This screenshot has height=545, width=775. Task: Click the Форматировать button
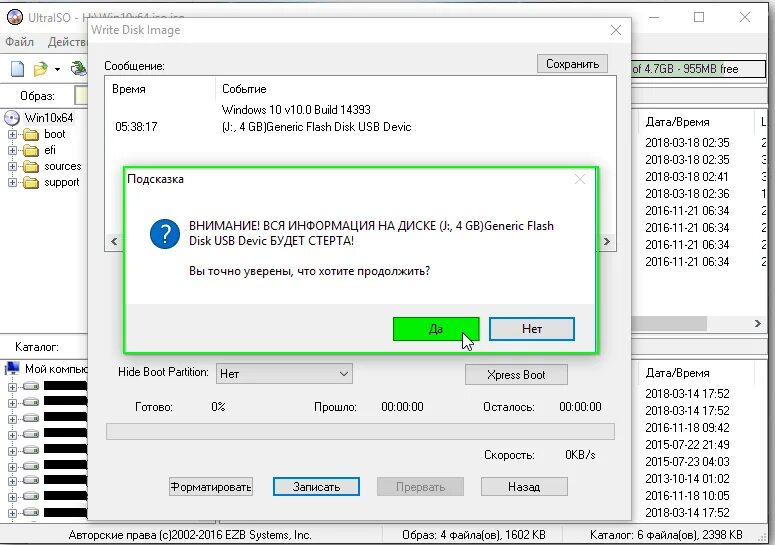click(x=211, y=487)
